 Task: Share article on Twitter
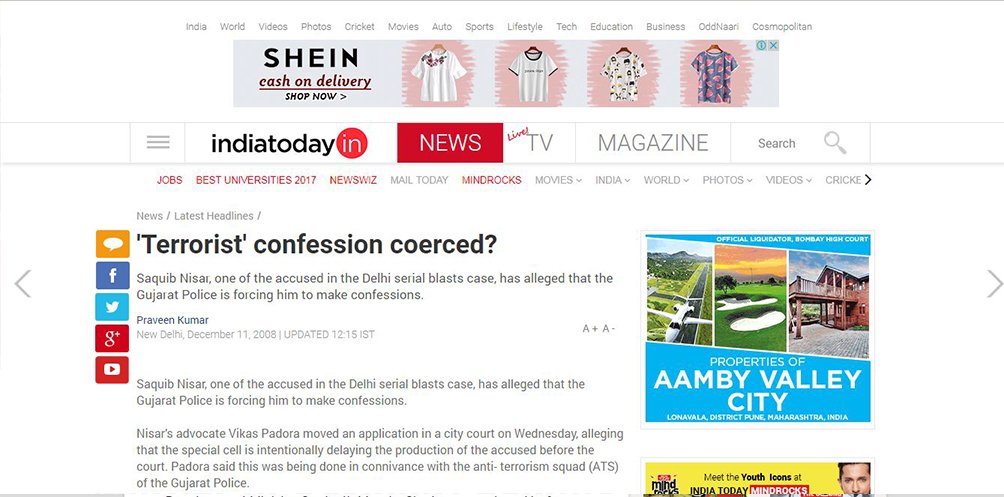pos(112,307)
